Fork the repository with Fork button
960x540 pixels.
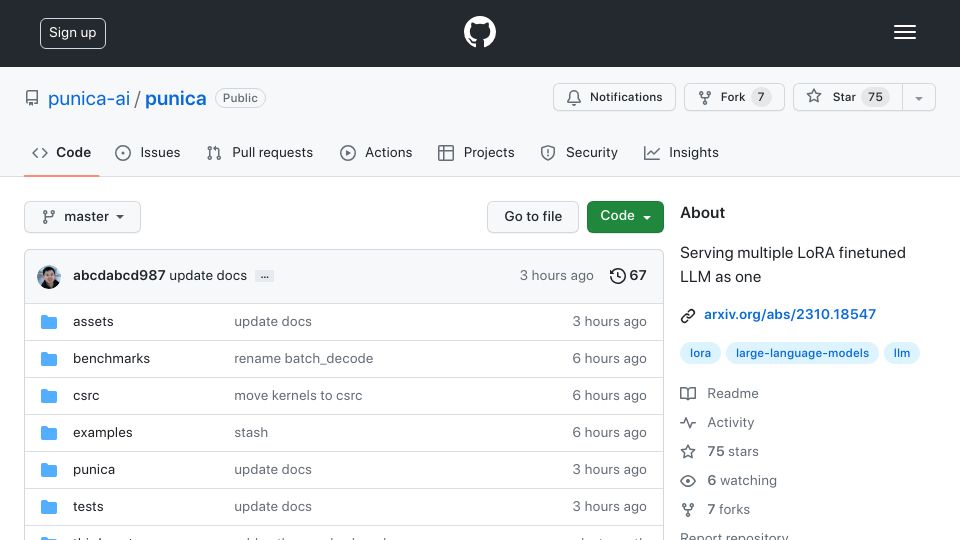click(x=734, y=97)
